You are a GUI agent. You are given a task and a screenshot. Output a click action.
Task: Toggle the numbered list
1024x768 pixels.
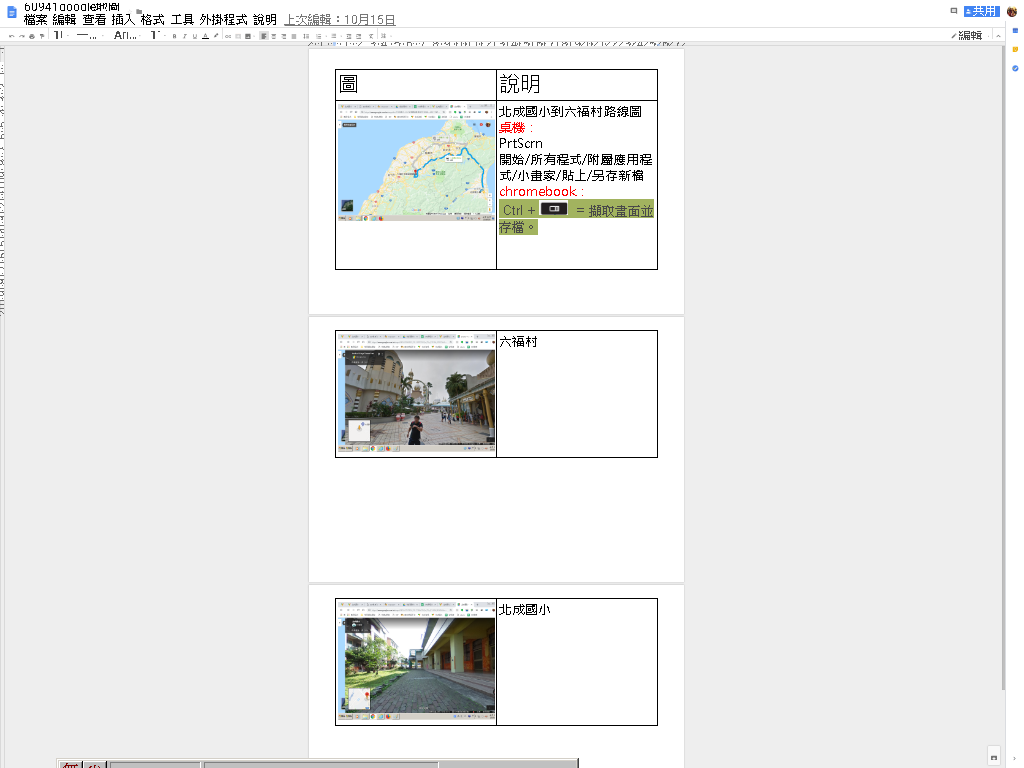[319, 36]
